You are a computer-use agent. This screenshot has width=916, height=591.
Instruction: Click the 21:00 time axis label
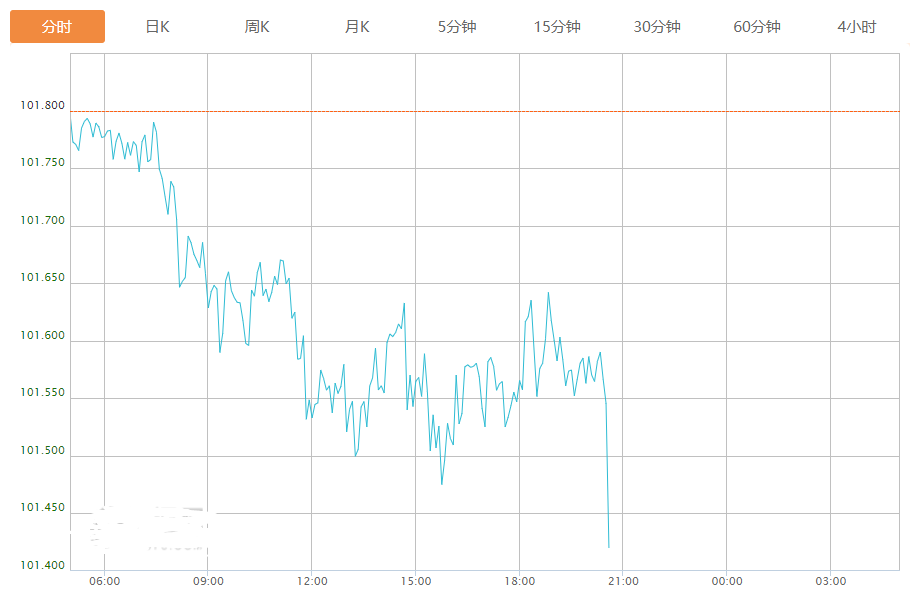[x=623, y=581]
